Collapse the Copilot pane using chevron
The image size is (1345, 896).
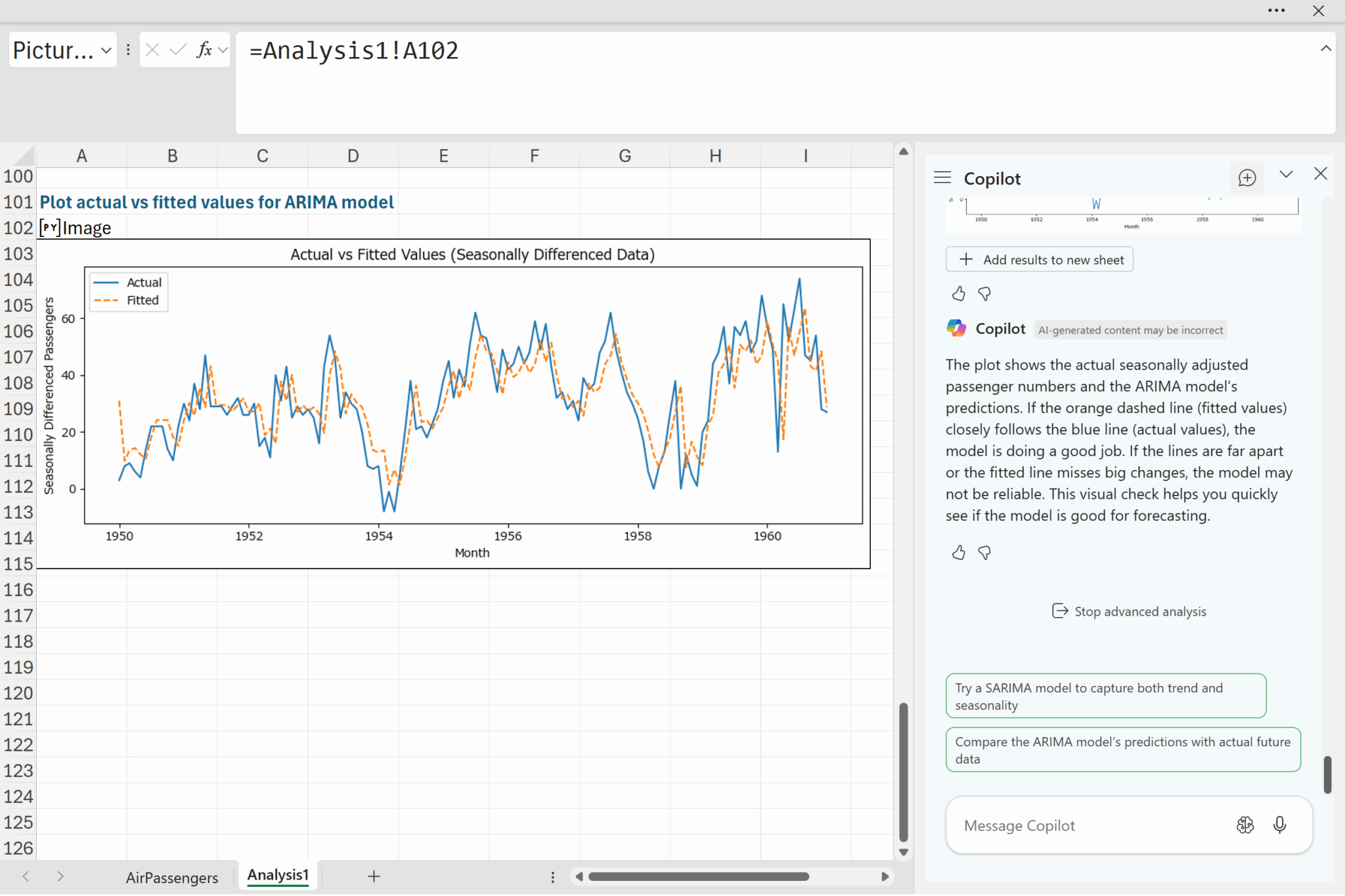[x=1286, y=175]
